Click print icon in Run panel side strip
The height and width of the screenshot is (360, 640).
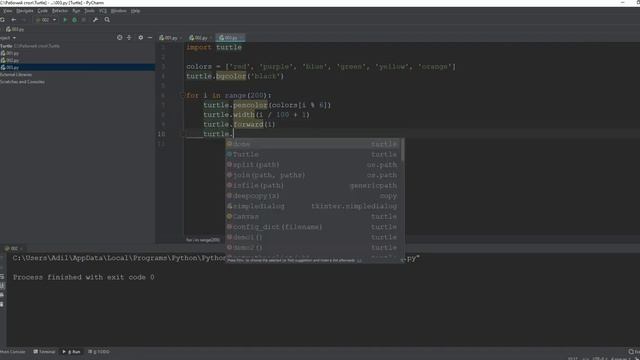2,295
